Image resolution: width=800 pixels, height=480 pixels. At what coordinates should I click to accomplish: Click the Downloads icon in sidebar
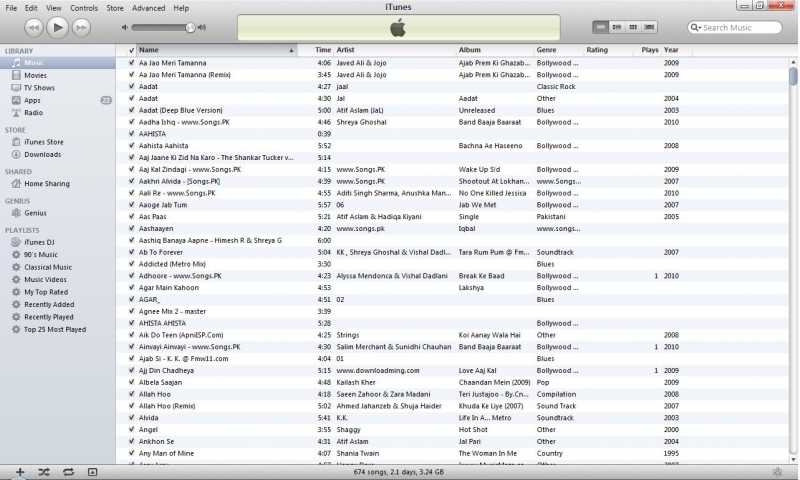(16, 155)
